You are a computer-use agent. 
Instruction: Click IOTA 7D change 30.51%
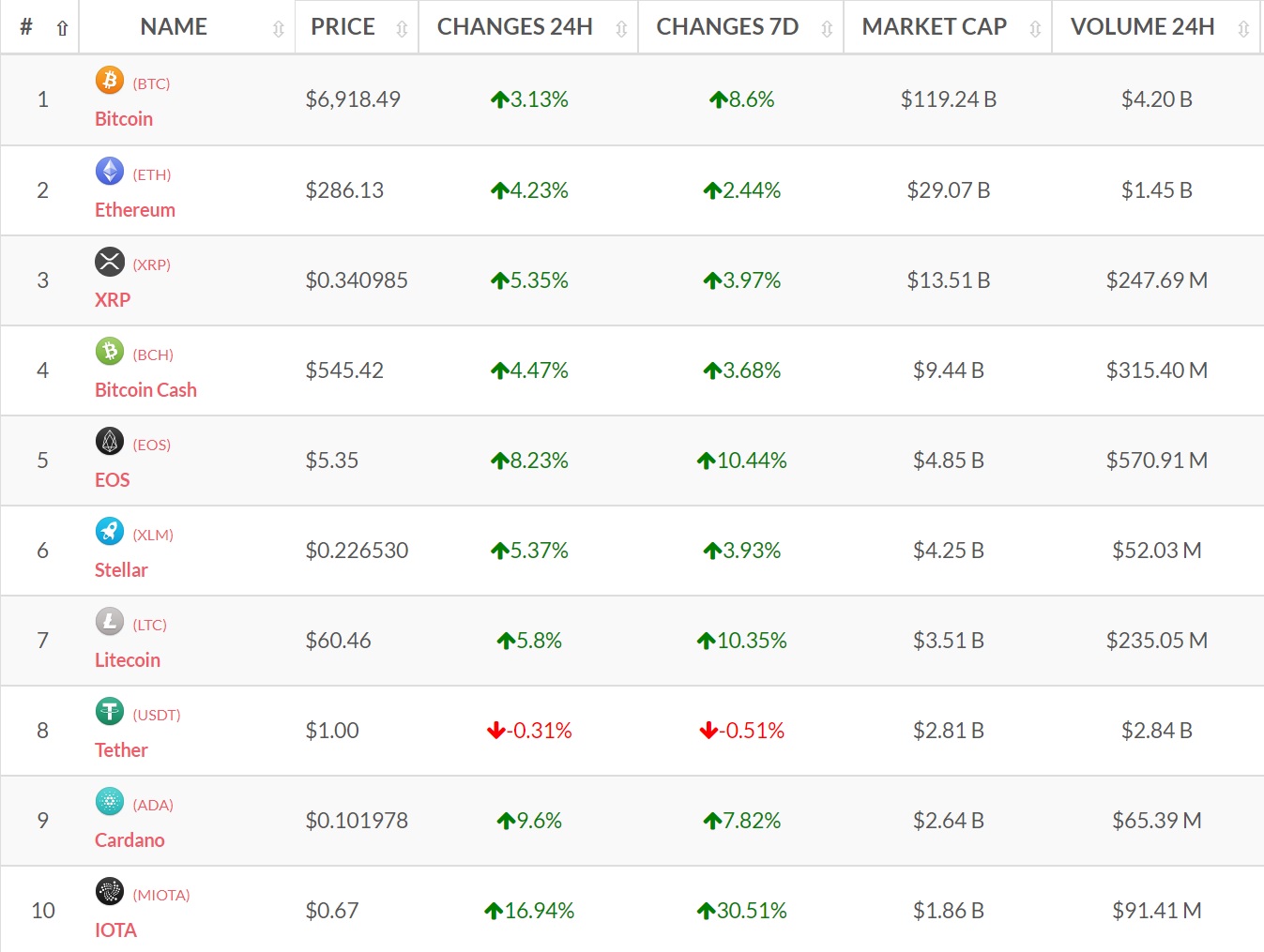pyautogui.click(x=741, y=911)
